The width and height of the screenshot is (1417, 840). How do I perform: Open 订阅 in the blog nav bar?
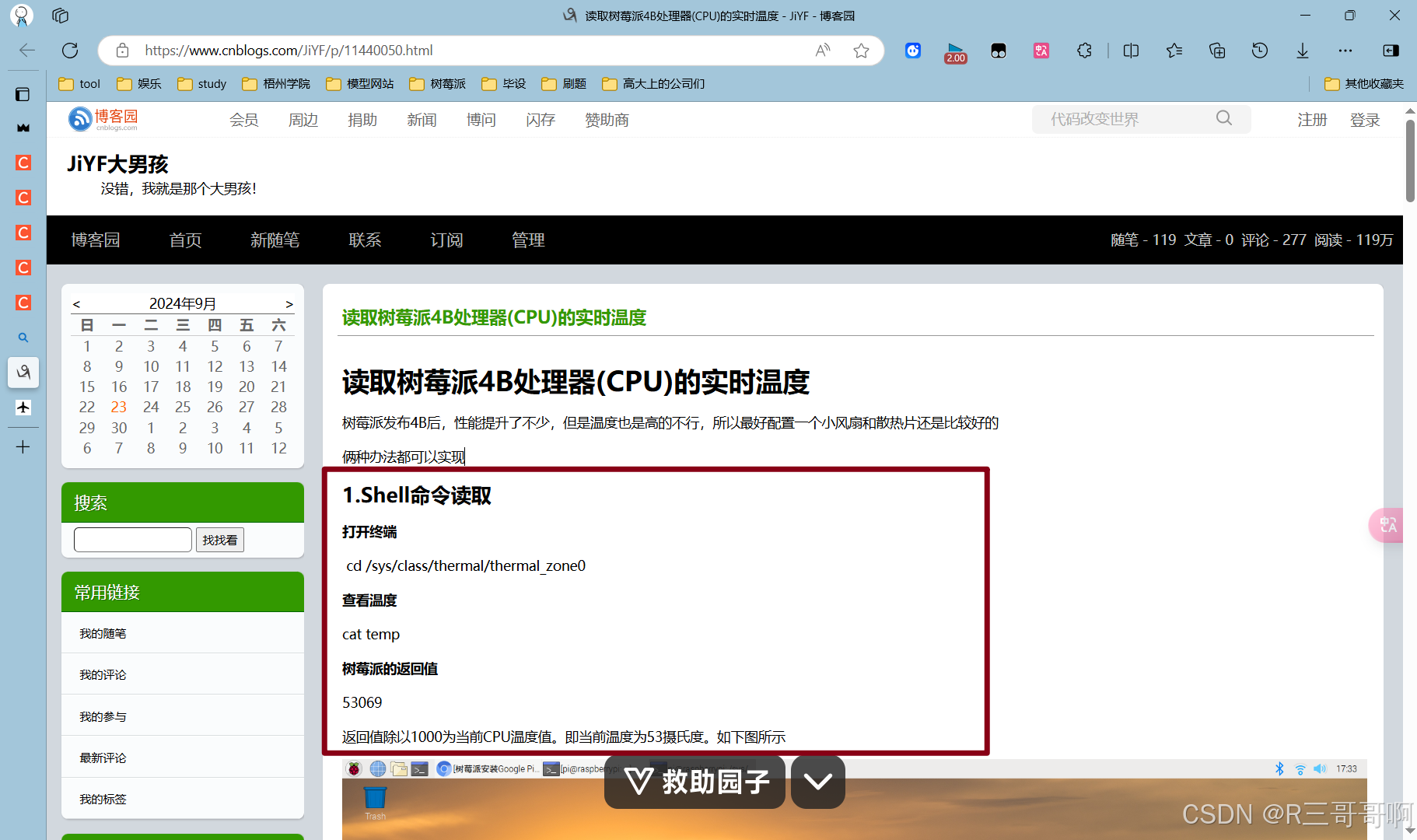tap(446, 240)
